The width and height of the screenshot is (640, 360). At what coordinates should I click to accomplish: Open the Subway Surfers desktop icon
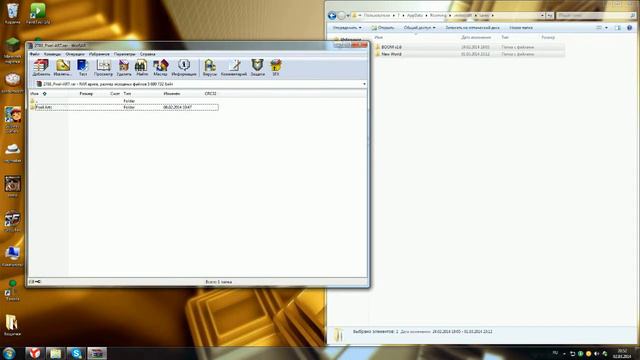[x=13, y=119]
